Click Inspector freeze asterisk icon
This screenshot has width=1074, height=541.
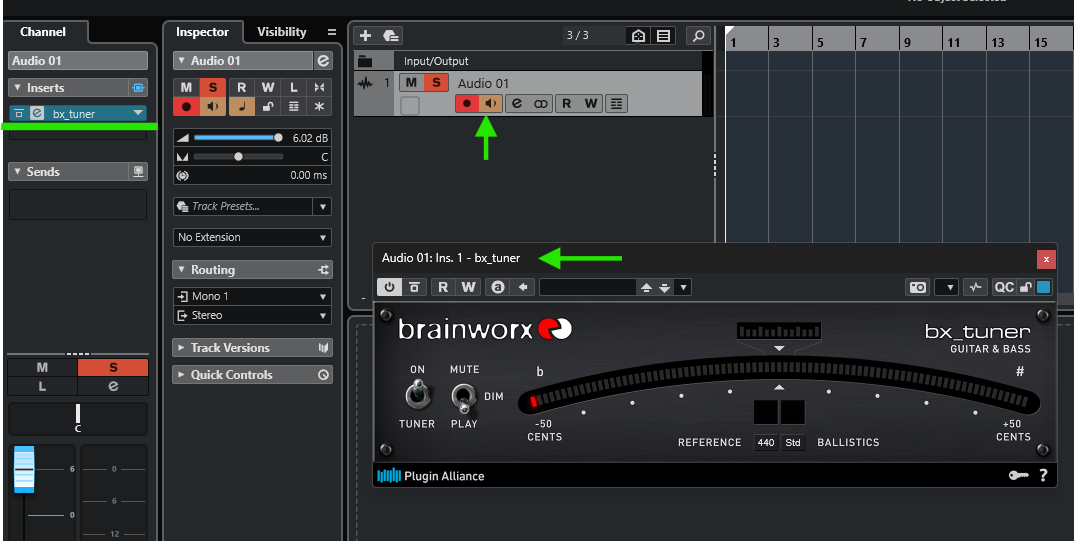tap(319, 106)
